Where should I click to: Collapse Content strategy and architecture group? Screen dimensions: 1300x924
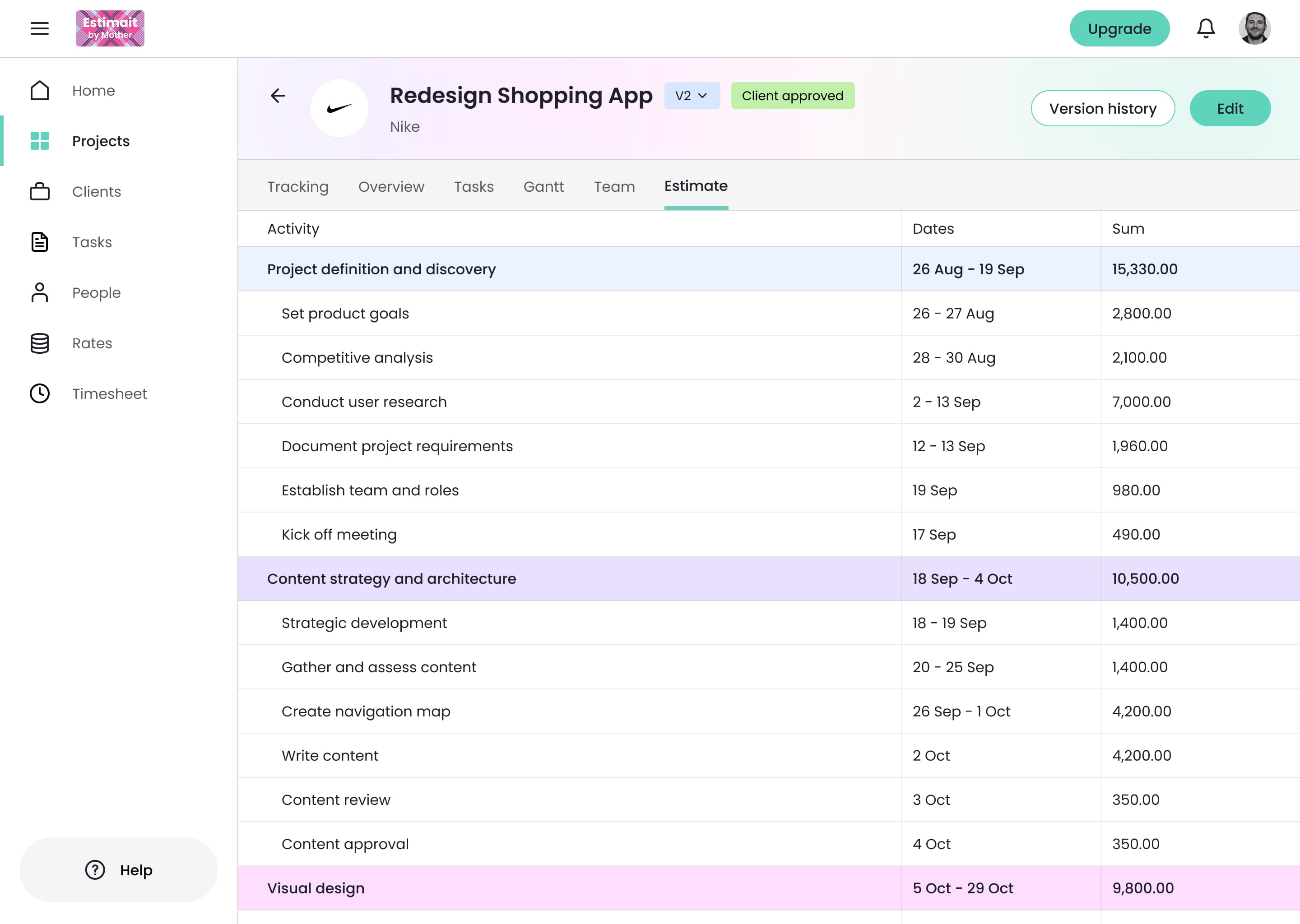click(x=391, y=579)
